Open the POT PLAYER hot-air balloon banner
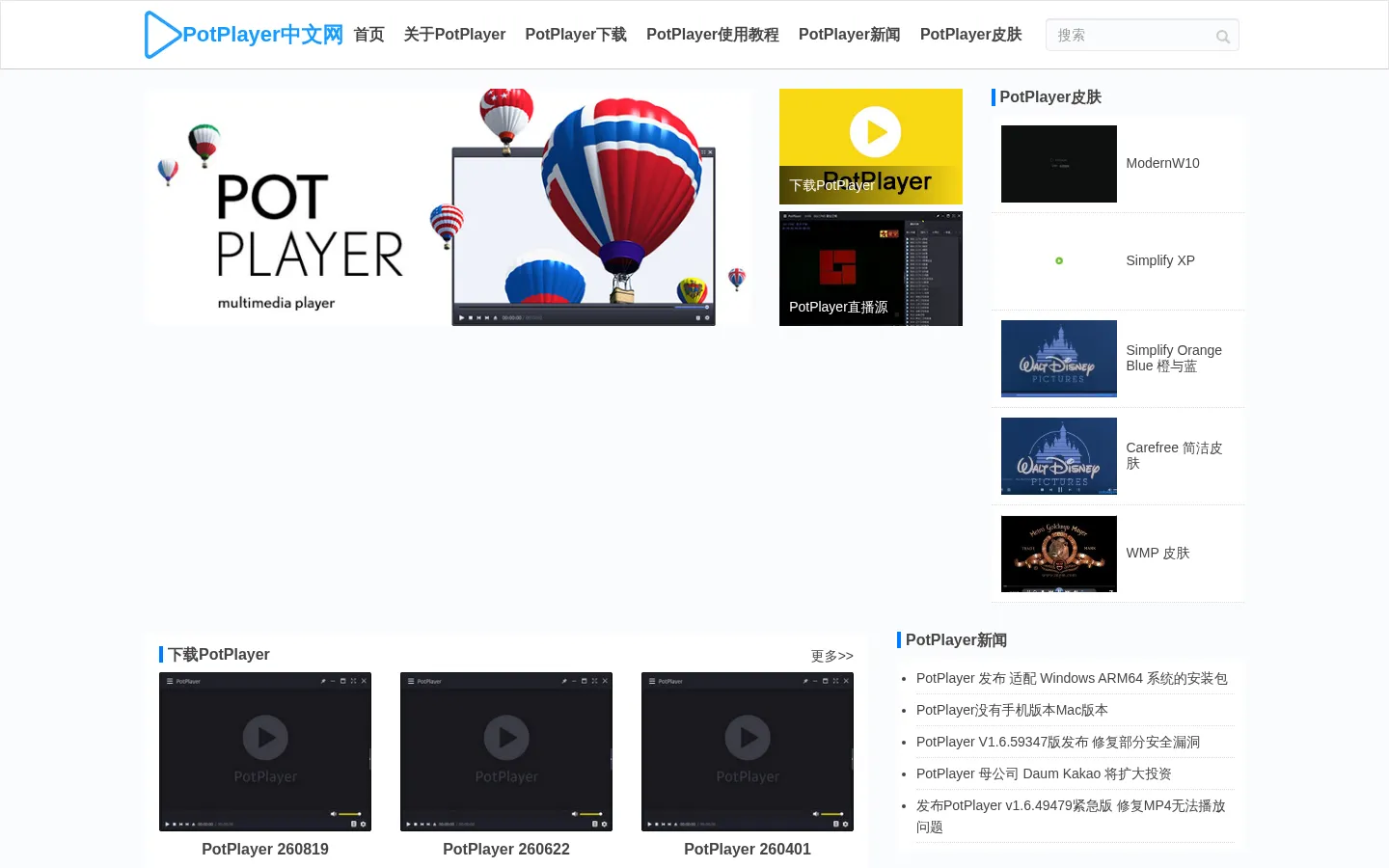This screenshot has height=868, width=1389. pyautogui.click(x=448, y=207)
